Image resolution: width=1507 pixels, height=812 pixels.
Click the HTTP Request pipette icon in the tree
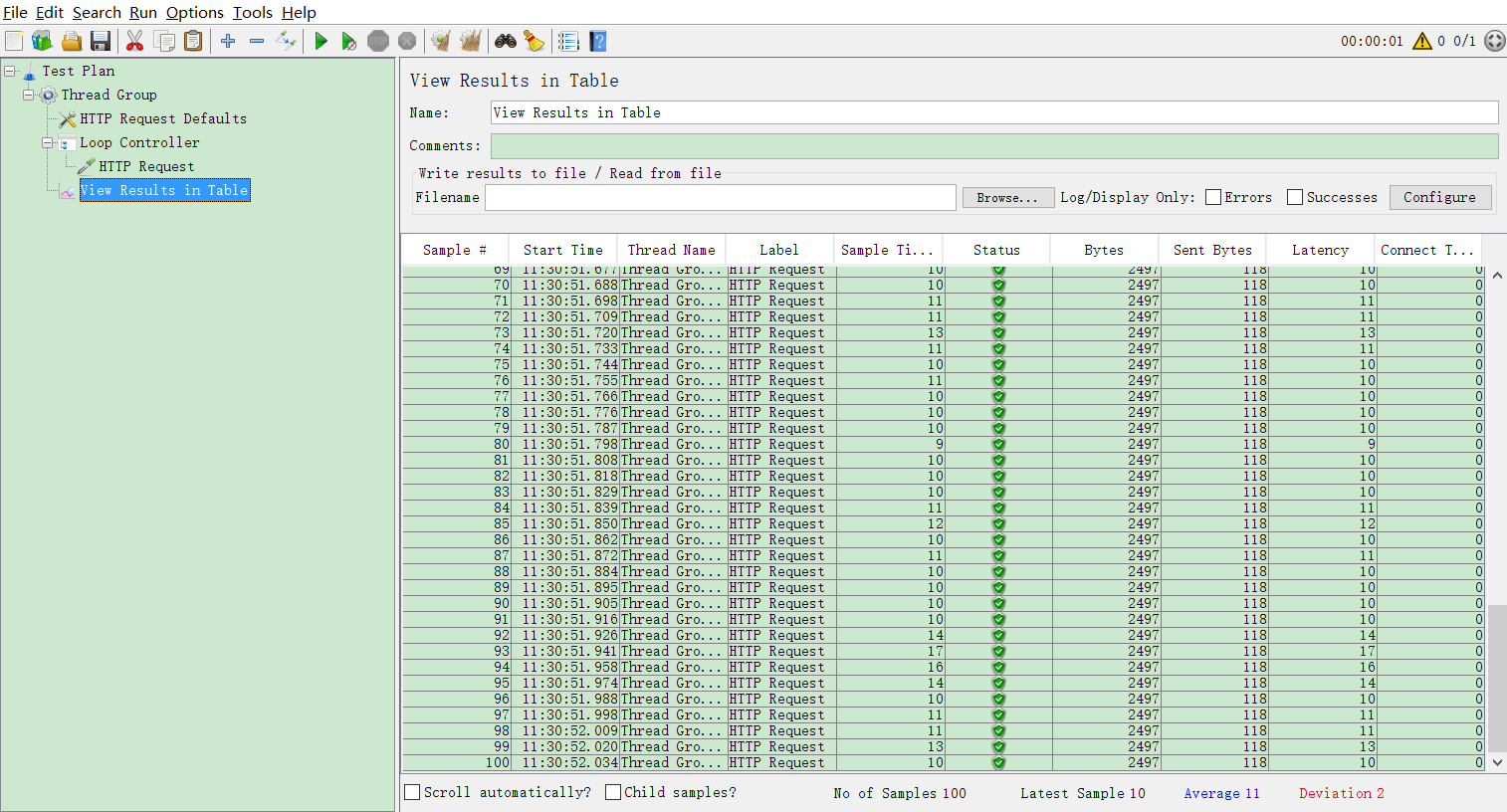click(x=87, y=166)
